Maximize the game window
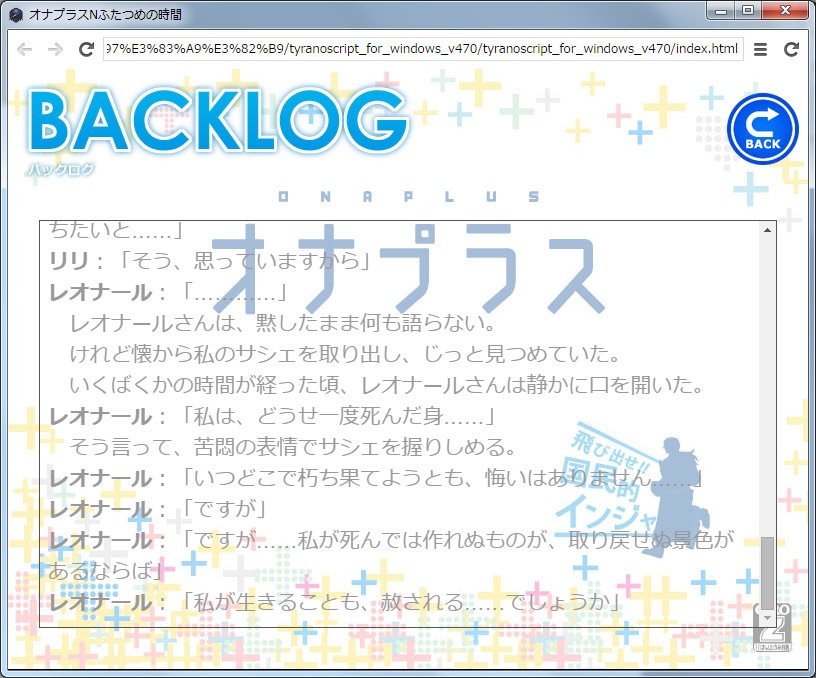Viewport: 816px width, 678px height. (x=748, y=11)
